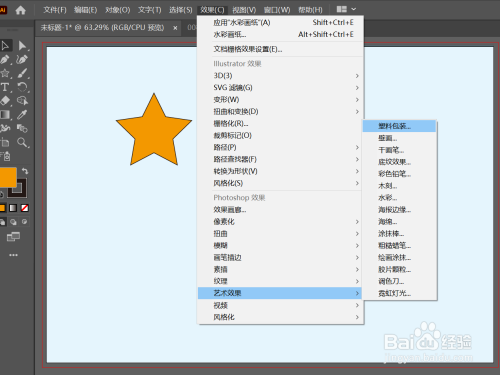The height and width of the screenshot is (375, 500).
Task: Select the Eyedropper tool
Action: pyautogui.click(x=22, y=115)
